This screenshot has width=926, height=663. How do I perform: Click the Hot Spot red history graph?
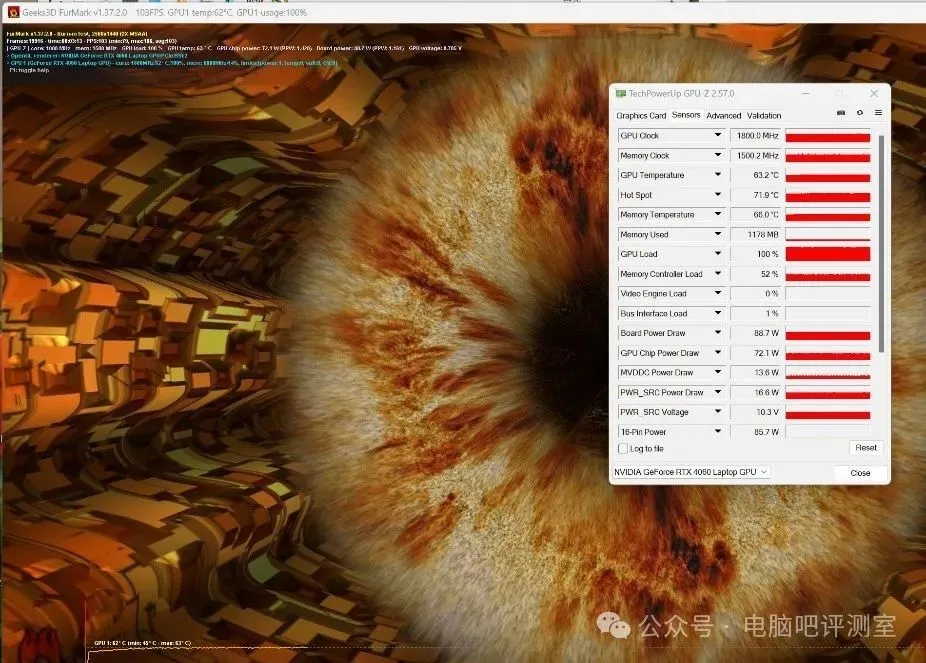[827, 195]
